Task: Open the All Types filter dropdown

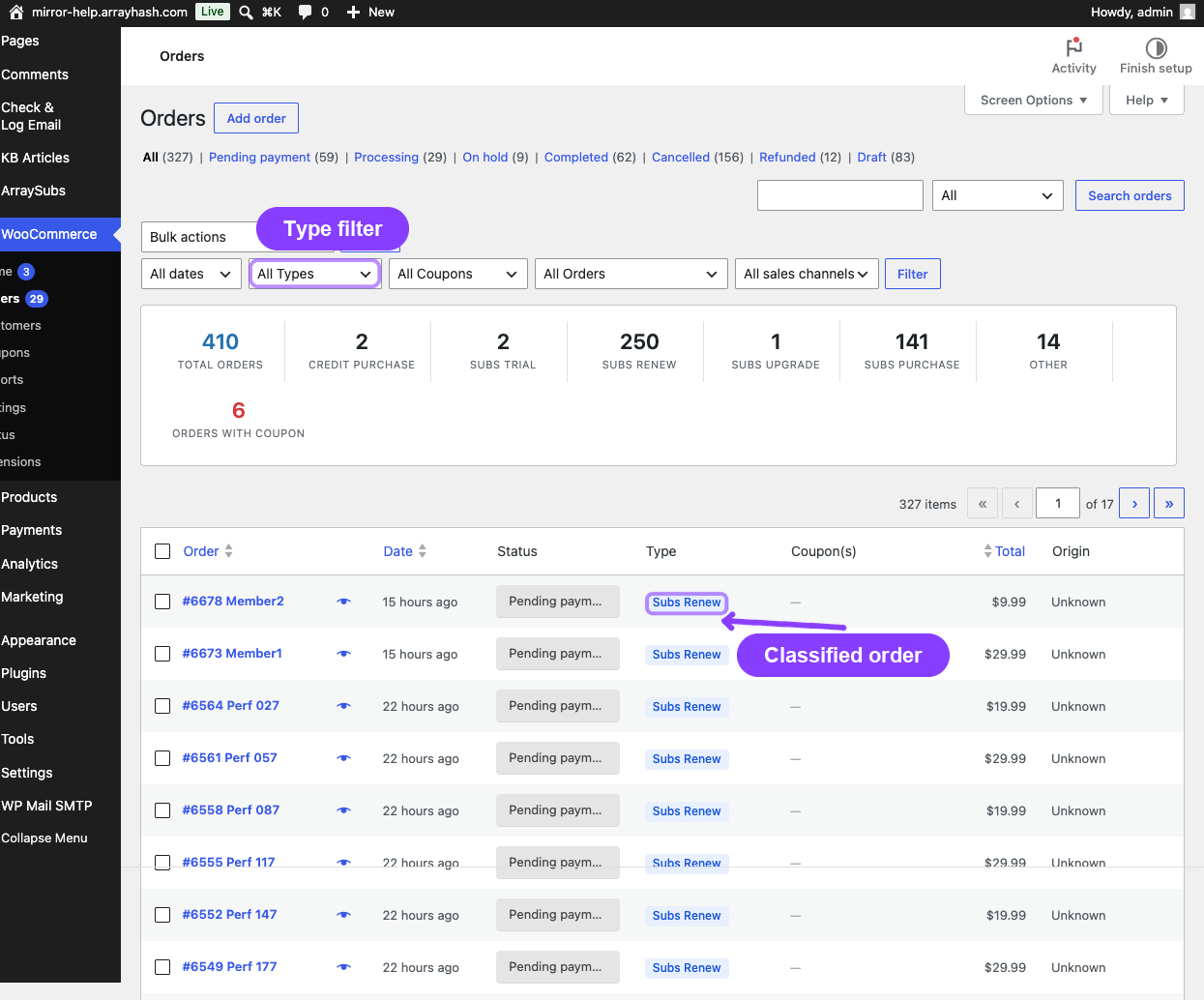Action: coord(314,274)
